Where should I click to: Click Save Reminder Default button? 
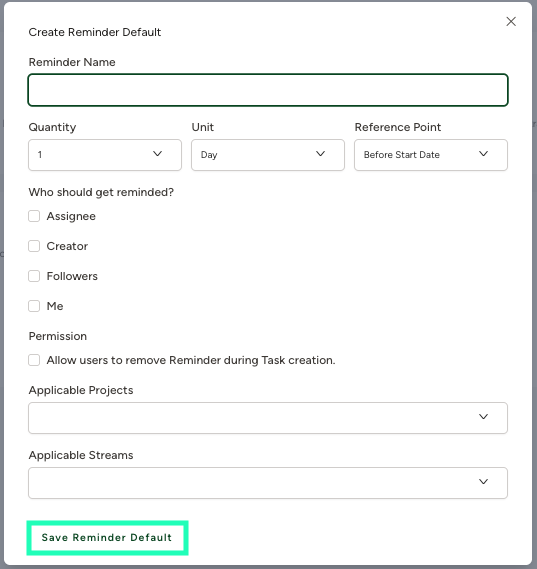tap(107, 538)
